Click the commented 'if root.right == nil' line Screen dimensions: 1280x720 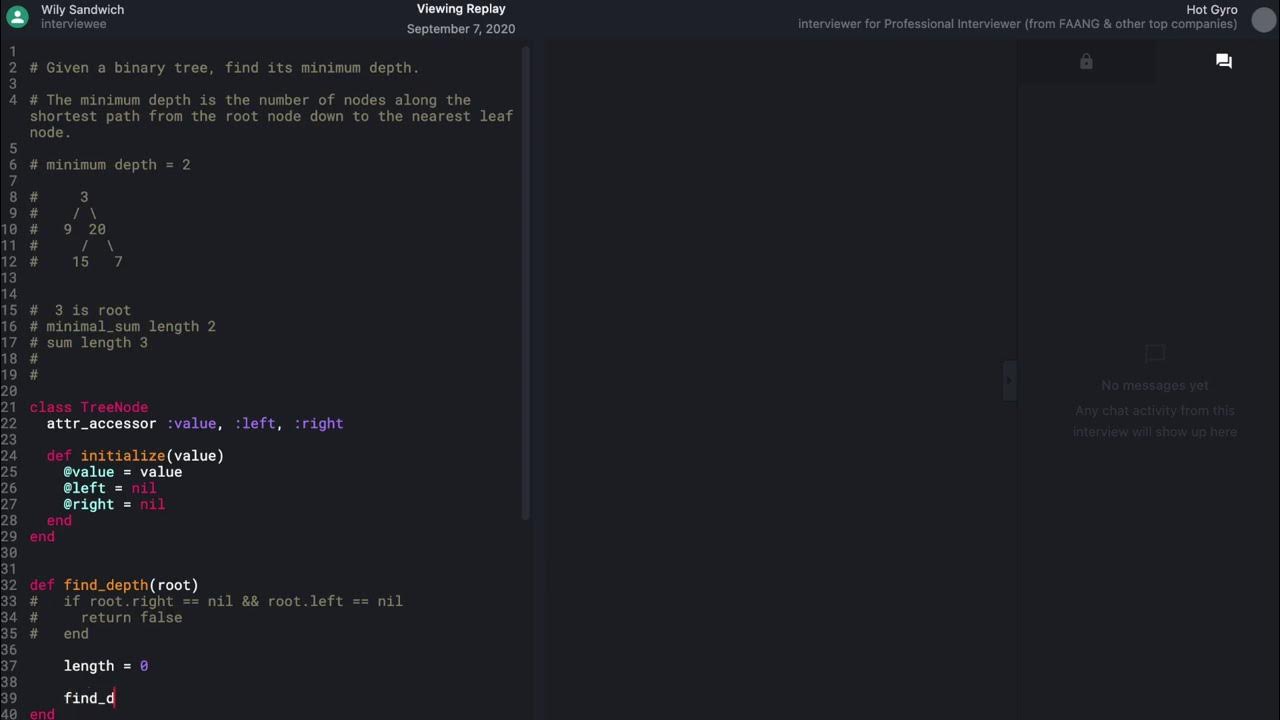[216, 601]
